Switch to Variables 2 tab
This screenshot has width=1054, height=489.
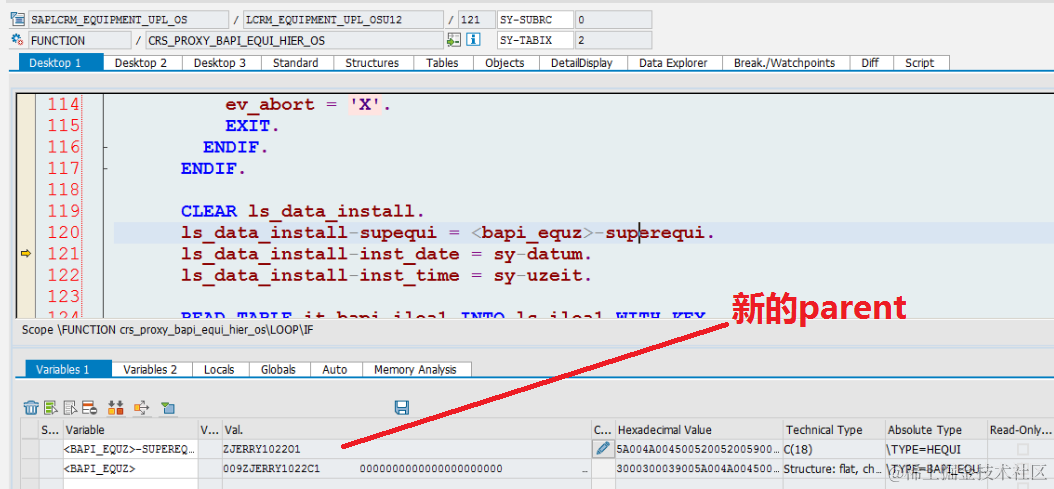(x=152, y=369)
